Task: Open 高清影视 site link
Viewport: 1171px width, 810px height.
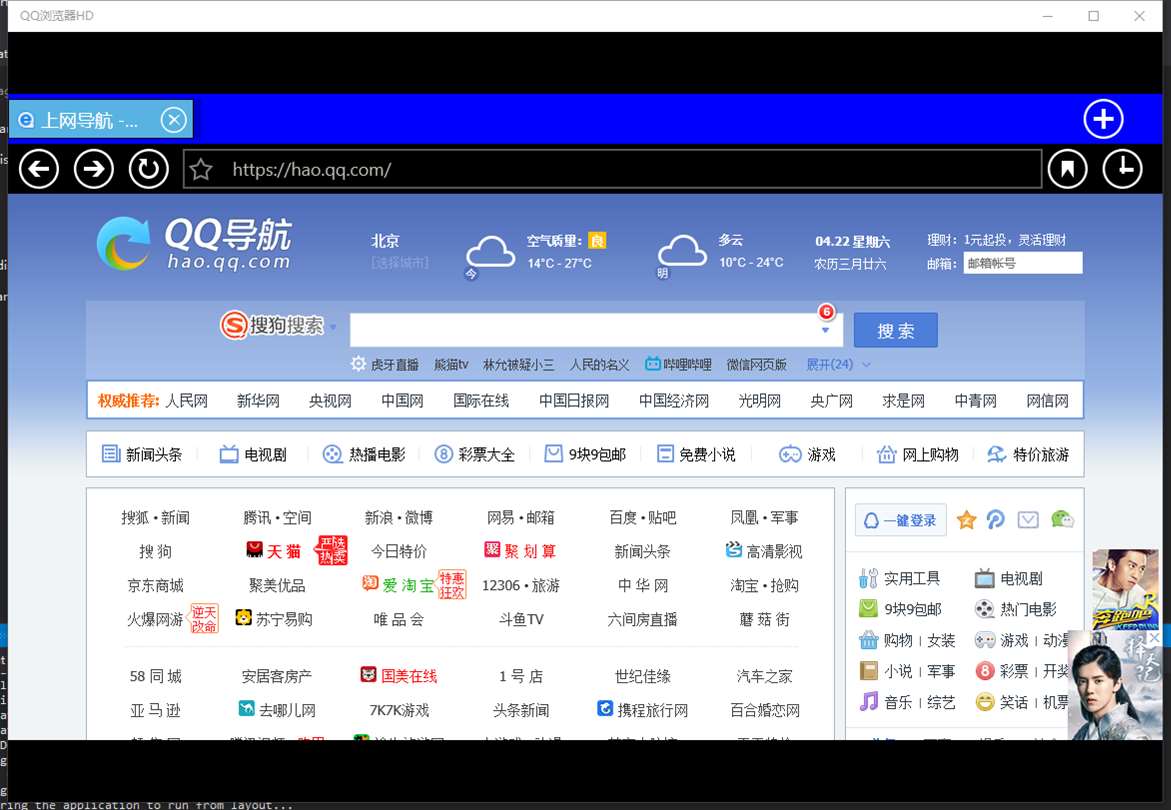Action: [764, 551]
